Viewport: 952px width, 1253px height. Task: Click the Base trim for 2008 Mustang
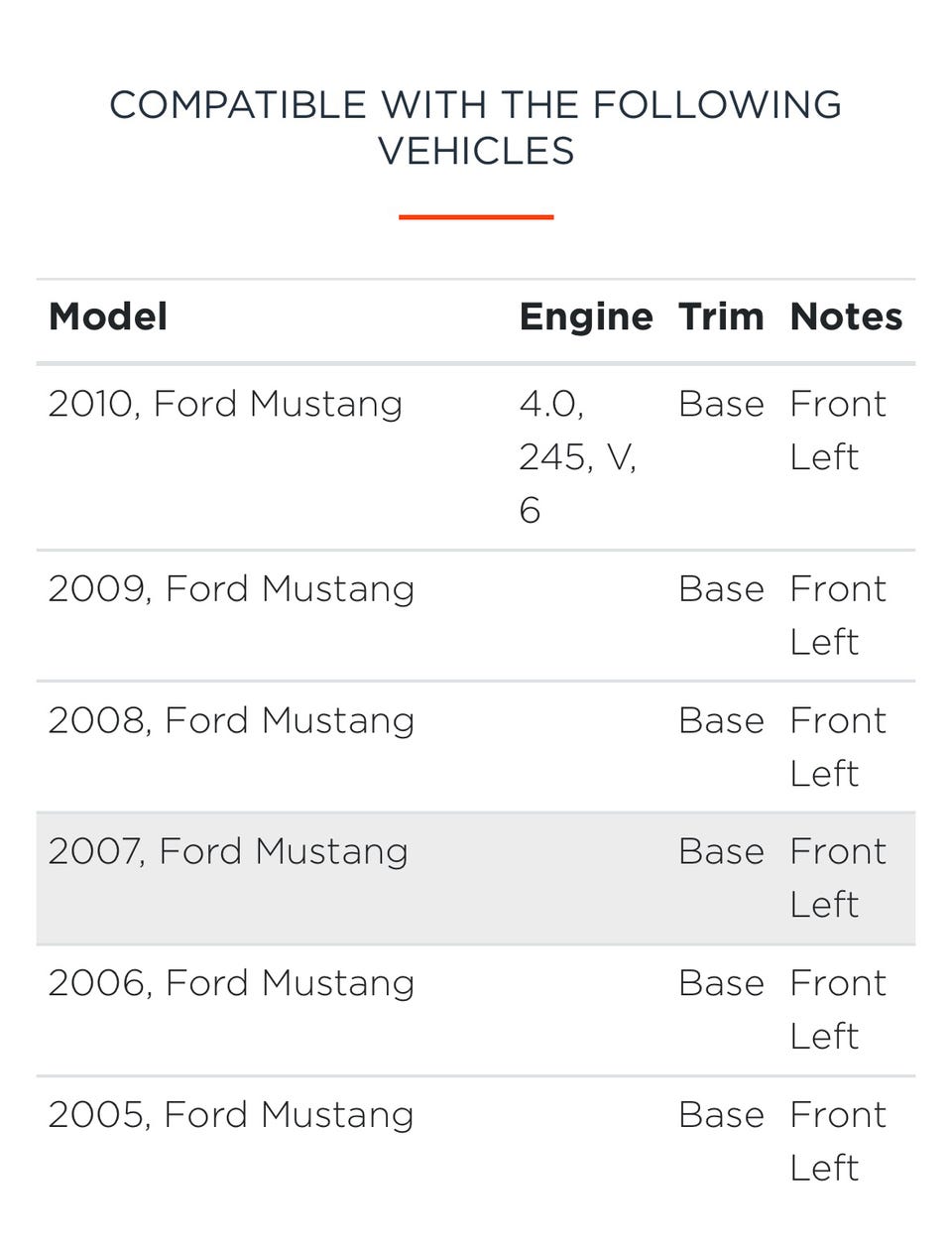721,721
